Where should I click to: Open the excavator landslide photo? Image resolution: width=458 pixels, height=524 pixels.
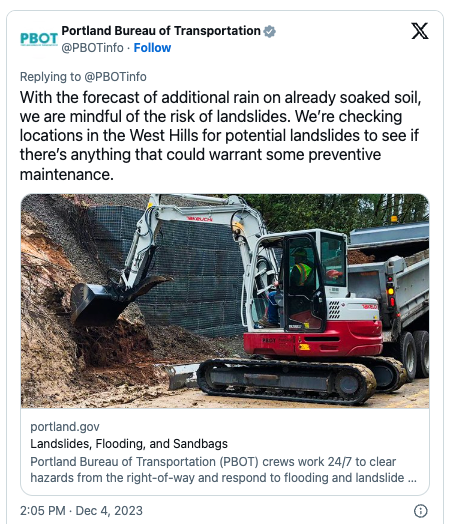coord(225,301)
